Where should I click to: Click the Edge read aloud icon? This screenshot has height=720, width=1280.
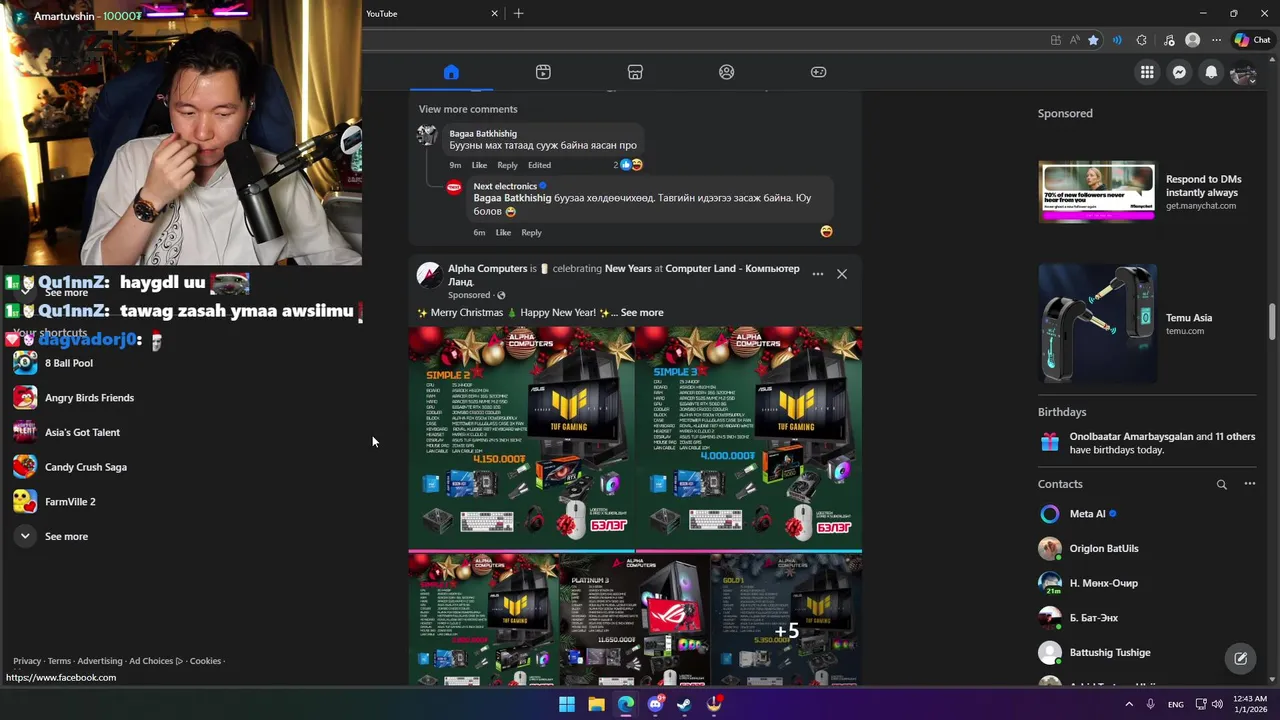[1075, 40]
